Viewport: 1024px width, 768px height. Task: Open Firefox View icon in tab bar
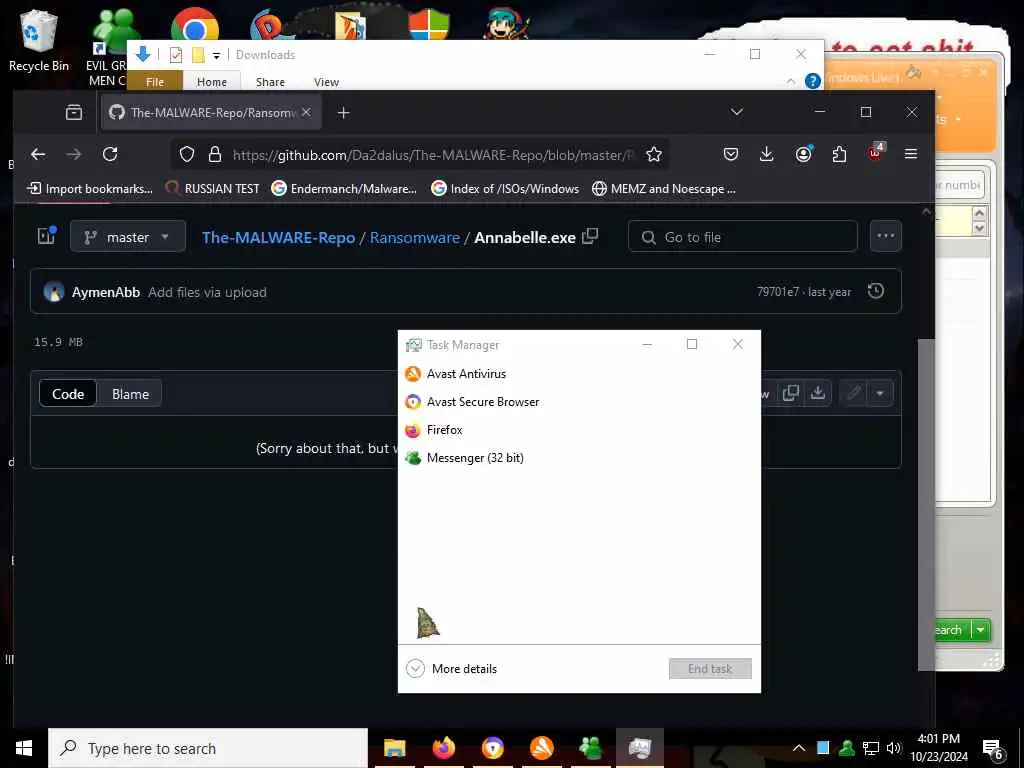pyautogui.click(x=74, y=112)
